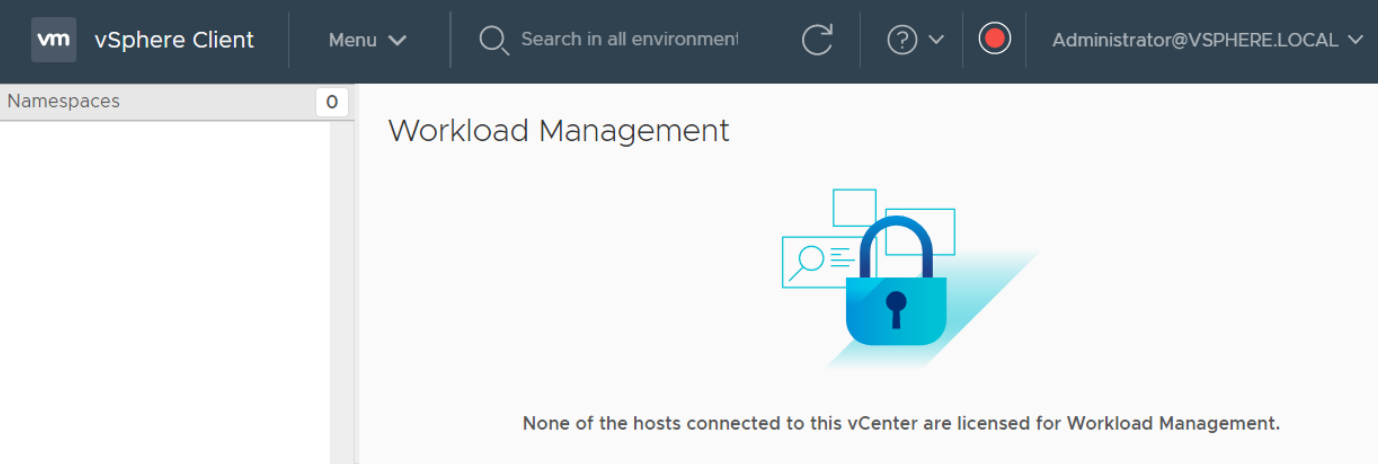
Task: Click the red circle indicator icon
Action: click(x=994, y=39)
